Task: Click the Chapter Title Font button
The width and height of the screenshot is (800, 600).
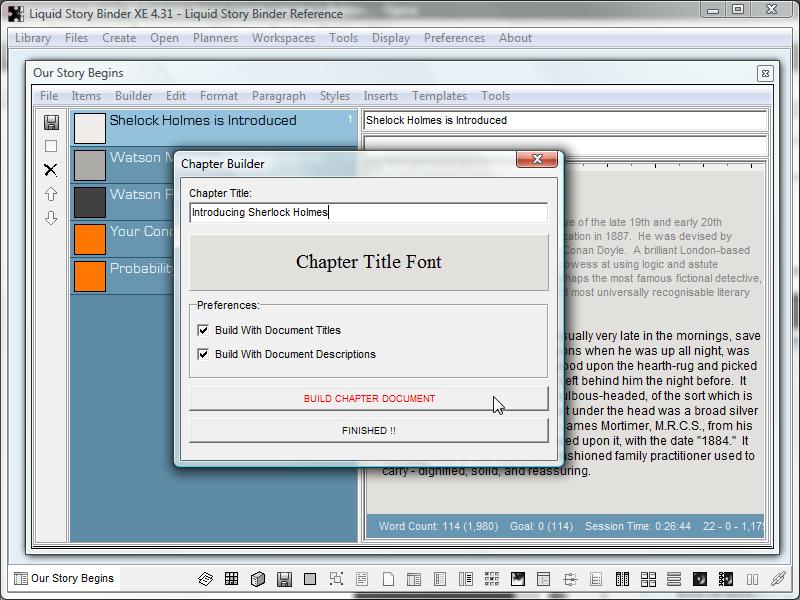Action: (368, 262)
